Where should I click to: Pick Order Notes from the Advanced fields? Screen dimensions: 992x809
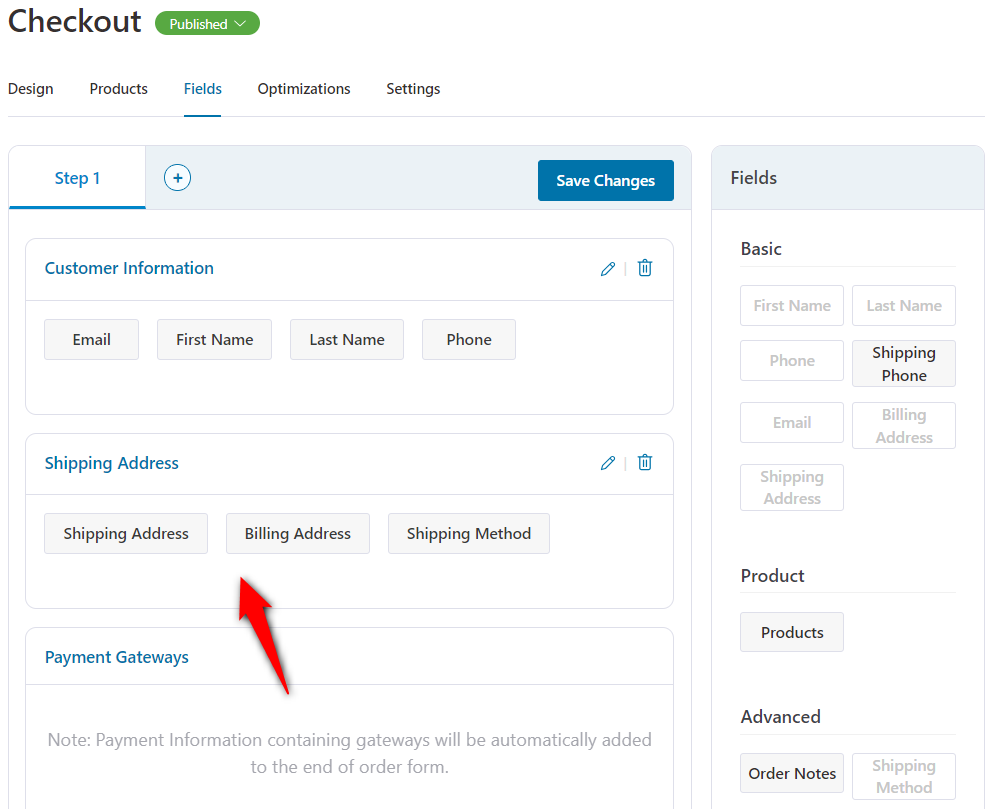click(792, 773)
